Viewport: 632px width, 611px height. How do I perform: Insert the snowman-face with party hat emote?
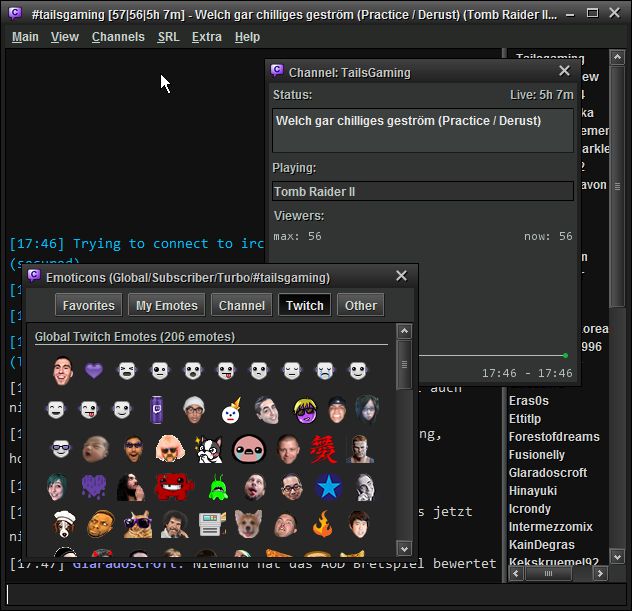point(231,411)
